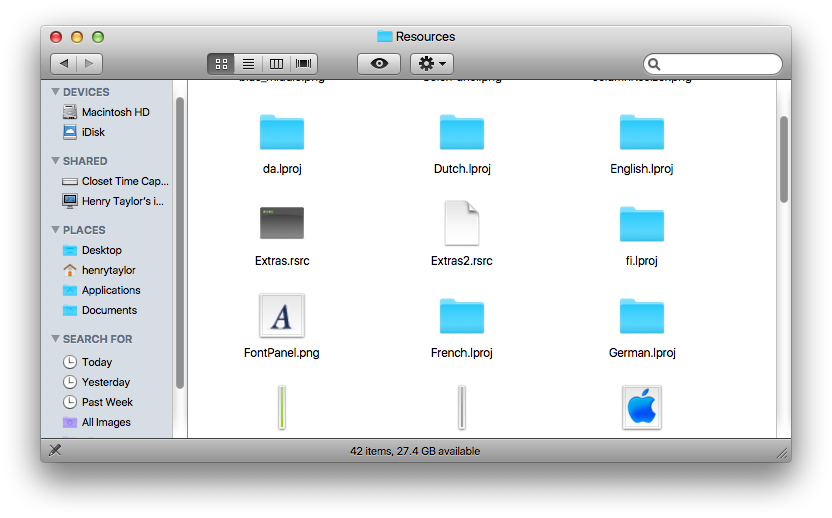Click the search field

(713, 64)
